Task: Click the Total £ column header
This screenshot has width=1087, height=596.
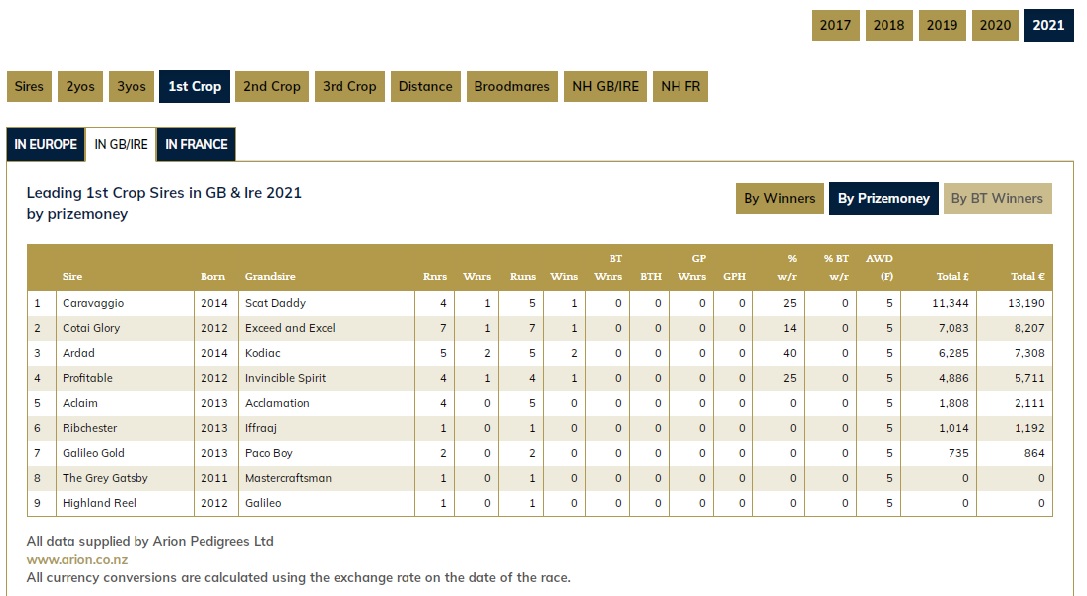Action: [x=951, y=277]
